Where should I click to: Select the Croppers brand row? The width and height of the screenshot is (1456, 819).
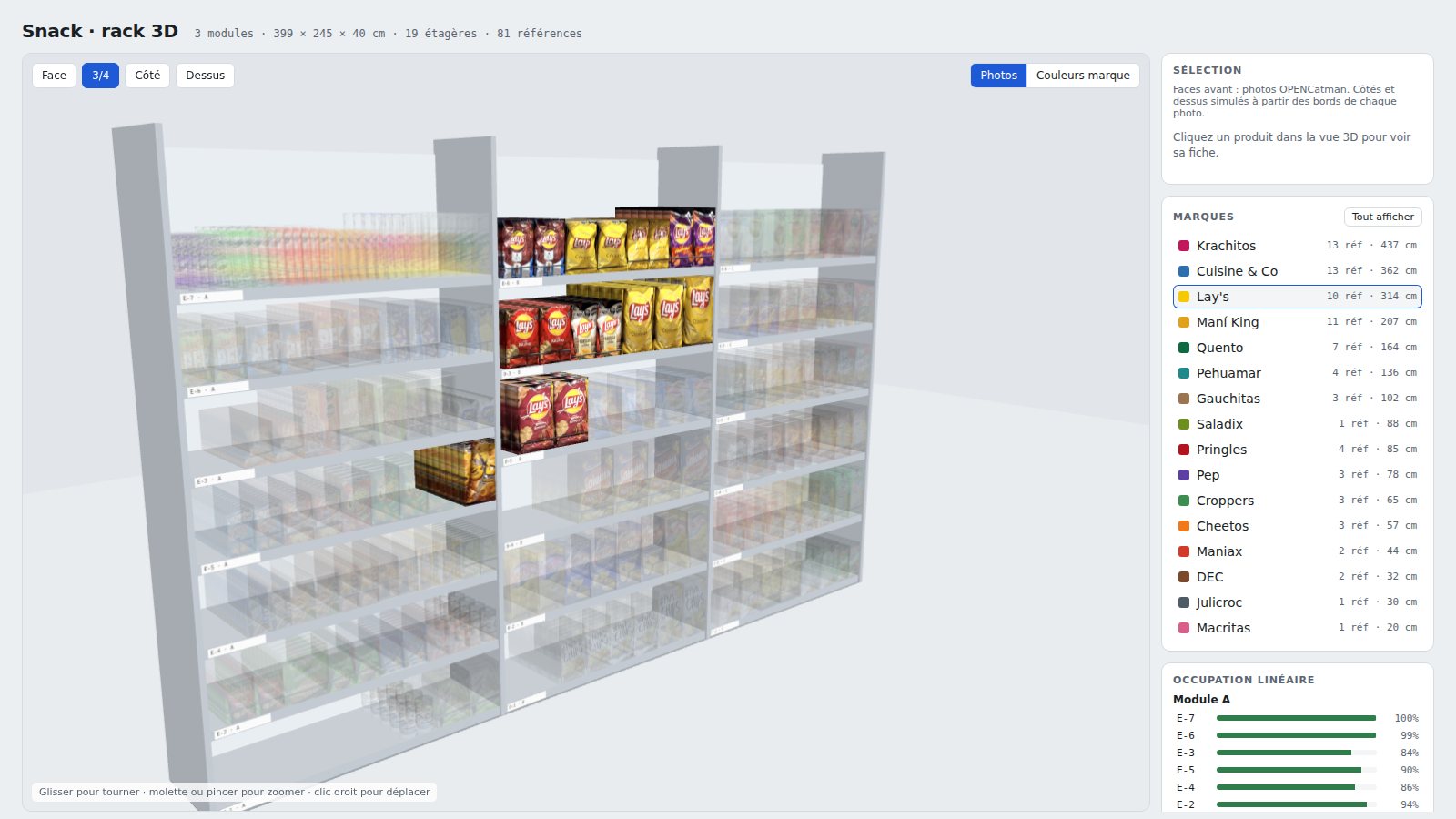1298,500
